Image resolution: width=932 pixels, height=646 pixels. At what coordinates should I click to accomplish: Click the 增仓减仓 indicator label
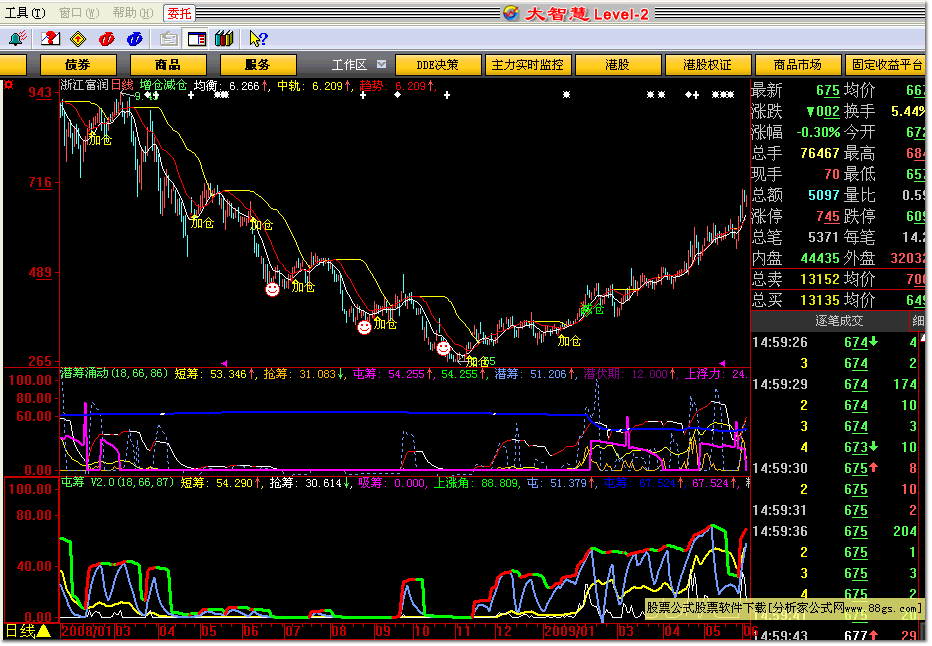[163, 85]
